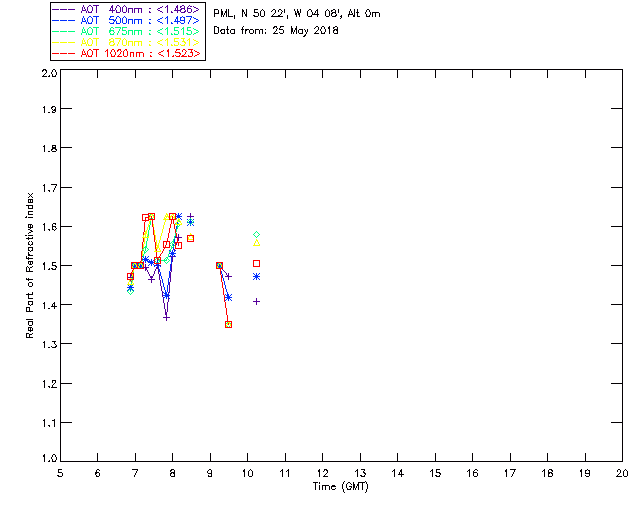Click y-axis tick label 1.7
The height and width of the screenshot is (512, 640).
click(x=49, y=188)
